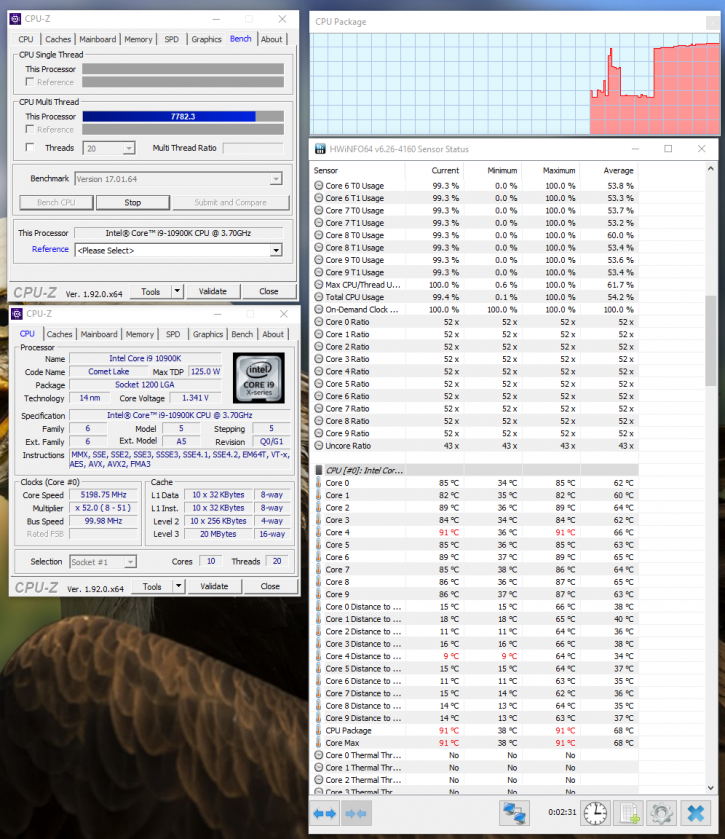Open the Reference Please Select dropdown
Screen dimensions: 725x839
click(x=276, y=250)
